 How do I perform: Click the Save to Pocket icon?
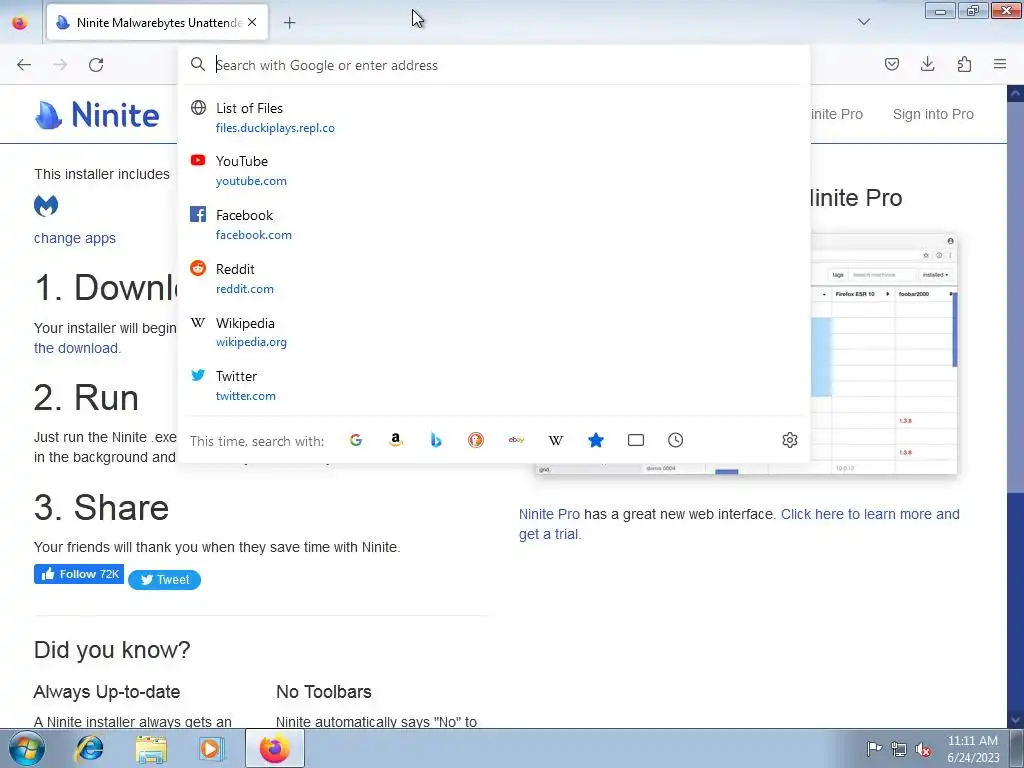tap(891, 64)
